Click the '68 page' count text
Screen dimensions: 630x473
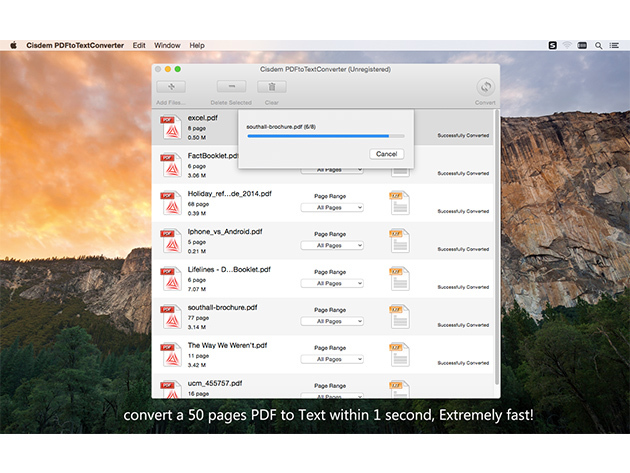198,204
